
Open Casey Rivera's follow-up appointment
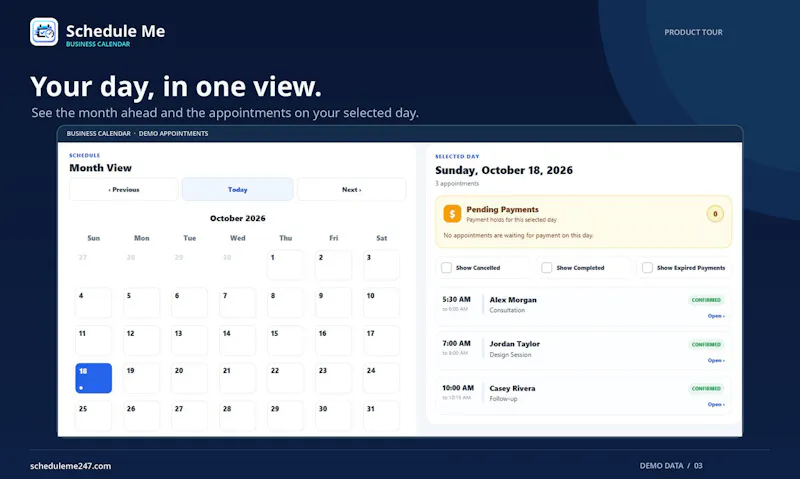click(x=716, y=404)
